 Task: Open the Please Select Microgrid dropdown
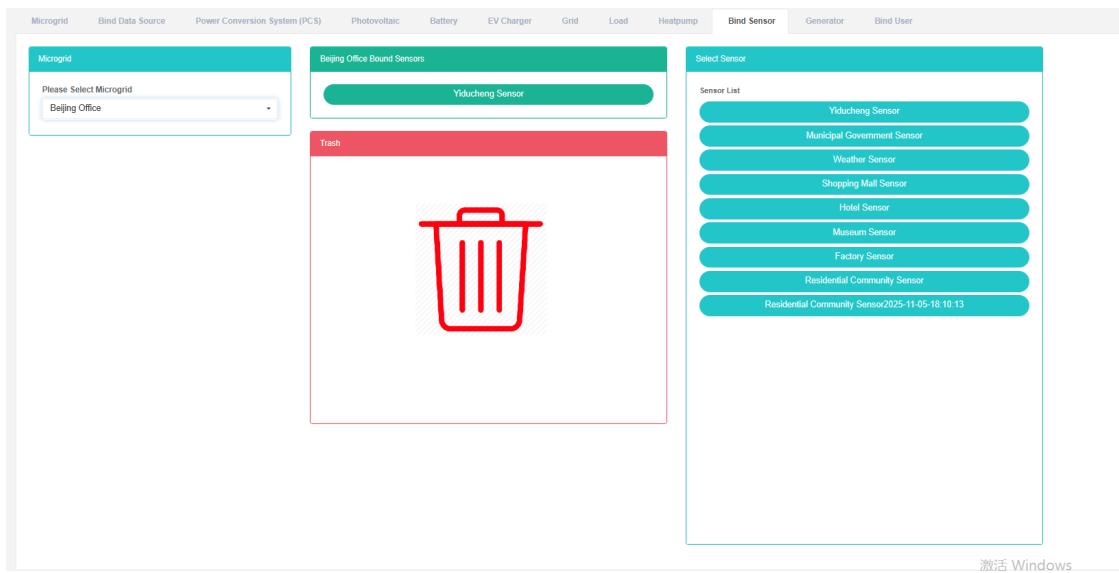click(x=159, y=108)
